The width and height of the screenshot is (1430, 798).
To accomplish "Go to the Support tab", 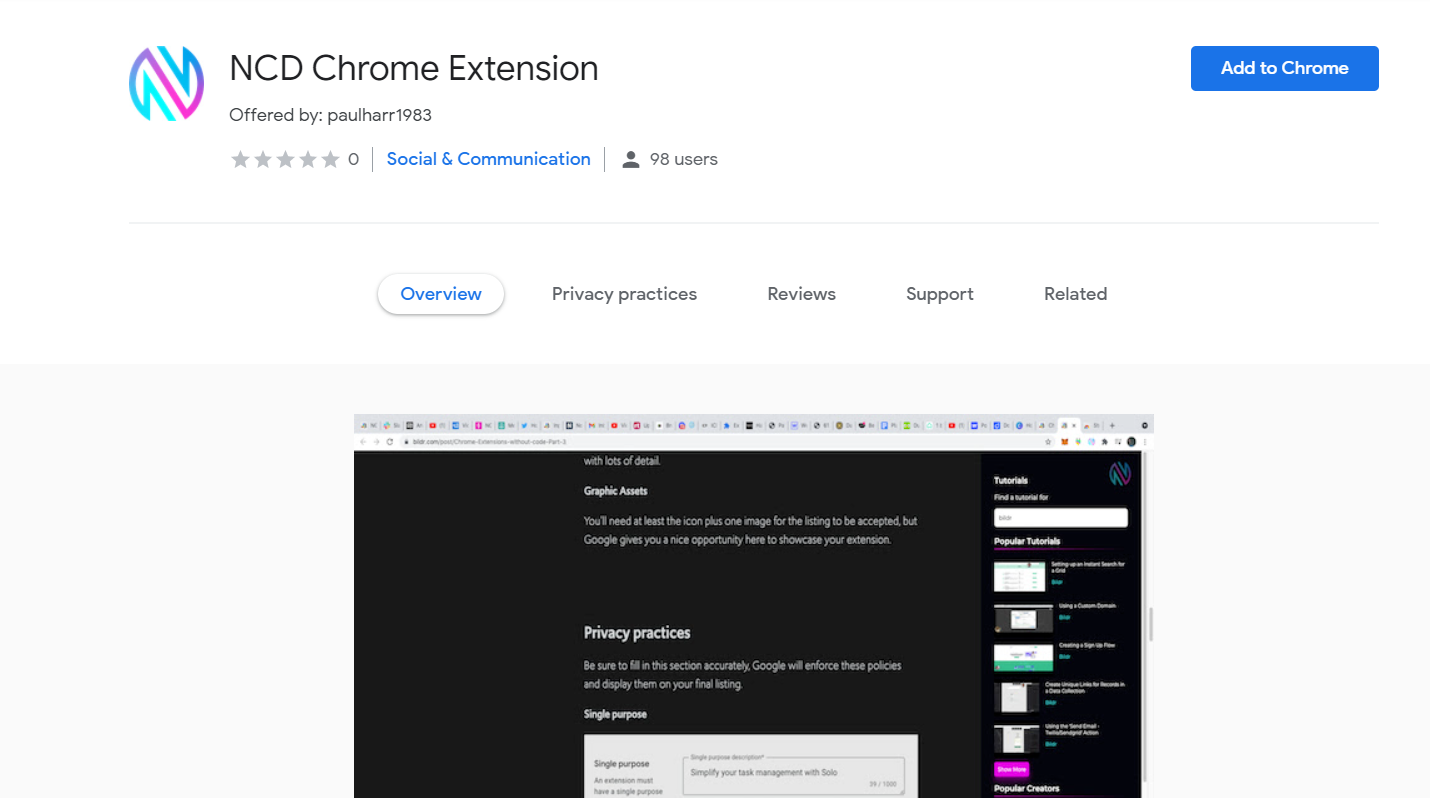I will pos(940,294).
